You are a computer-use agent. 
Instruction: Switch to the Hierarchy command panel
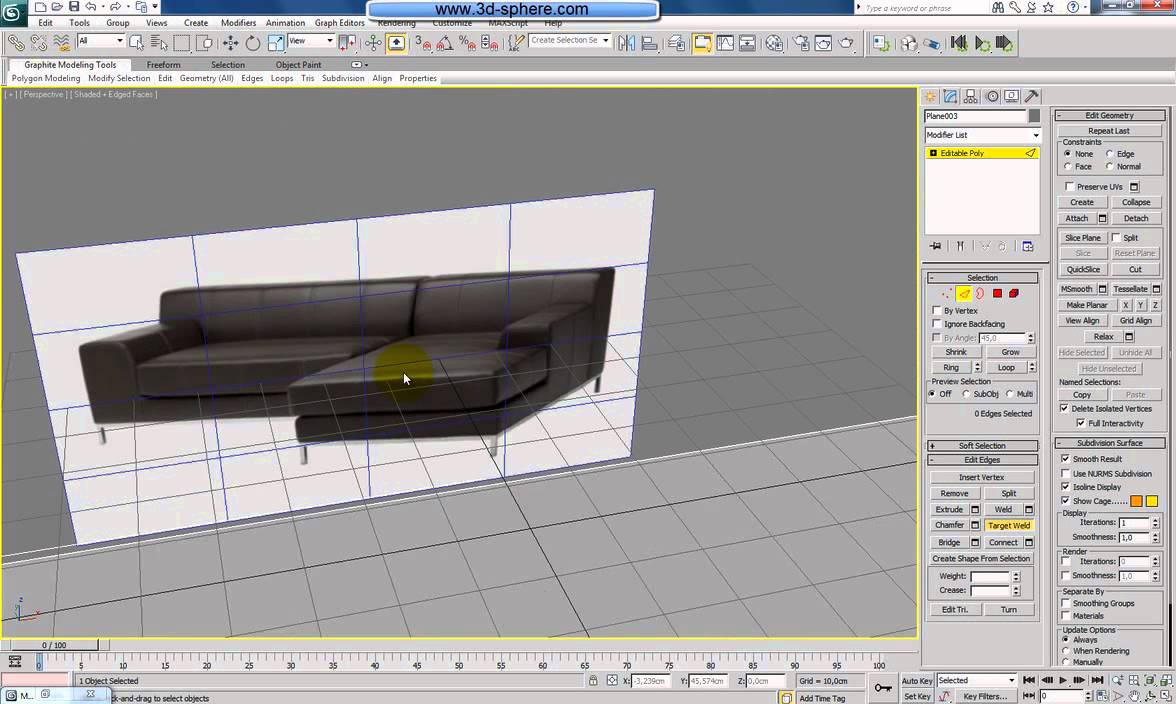click(970, 97)
